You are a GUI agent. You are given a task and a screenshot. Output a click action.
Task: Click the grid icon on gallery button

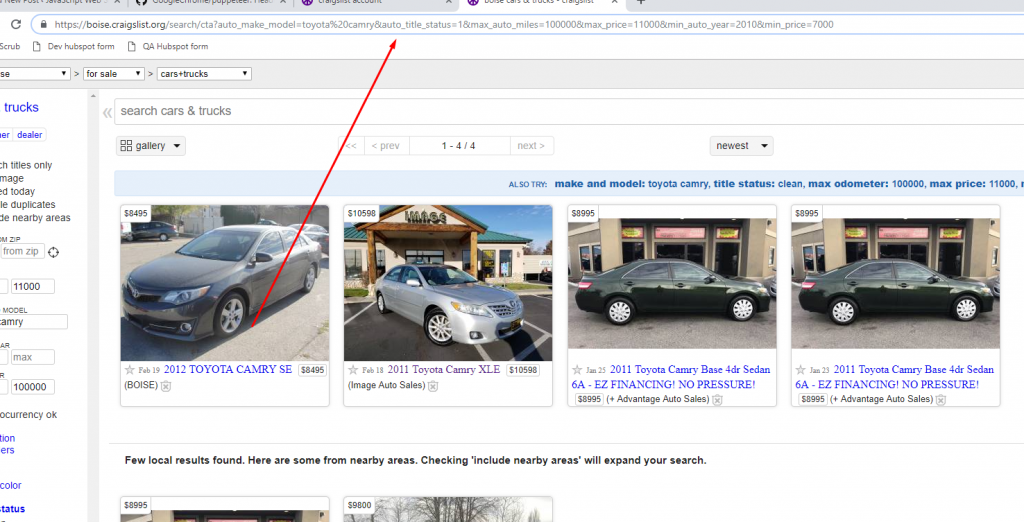[127, 146]
